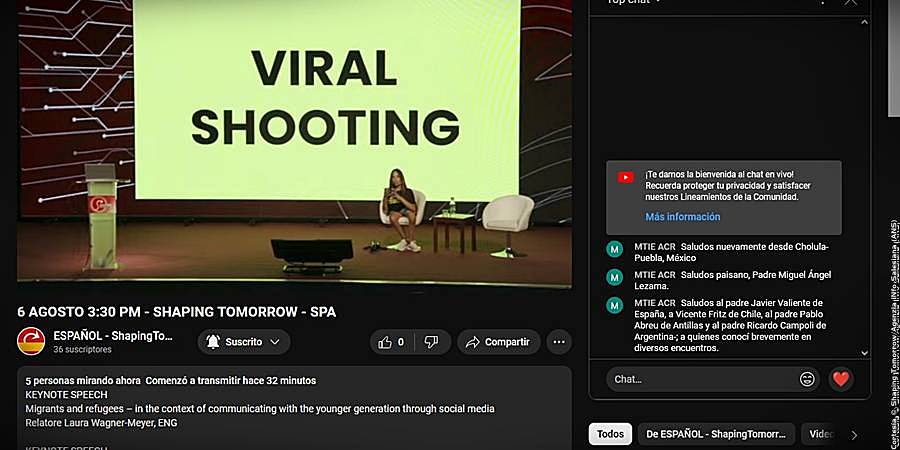
Task: Click the 5 personas mirando ahora text
Action: pos(83,381)
